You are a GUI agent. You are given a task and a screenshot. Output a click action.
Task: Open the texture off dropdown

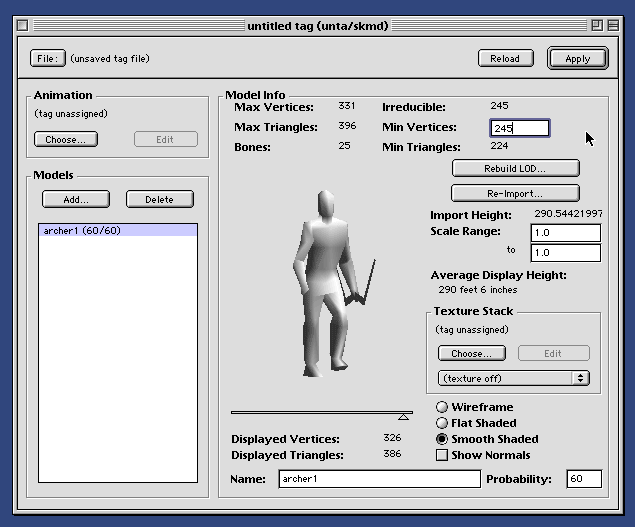coord(514,378)
